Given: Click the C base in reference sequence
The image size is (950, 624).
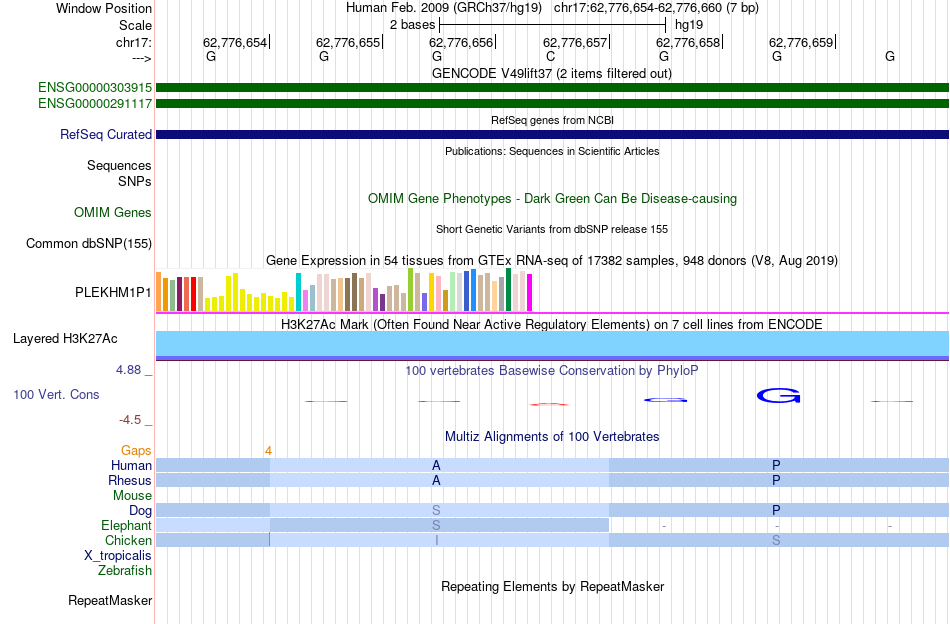Looking at the screenshot, I should pos(550,56).
